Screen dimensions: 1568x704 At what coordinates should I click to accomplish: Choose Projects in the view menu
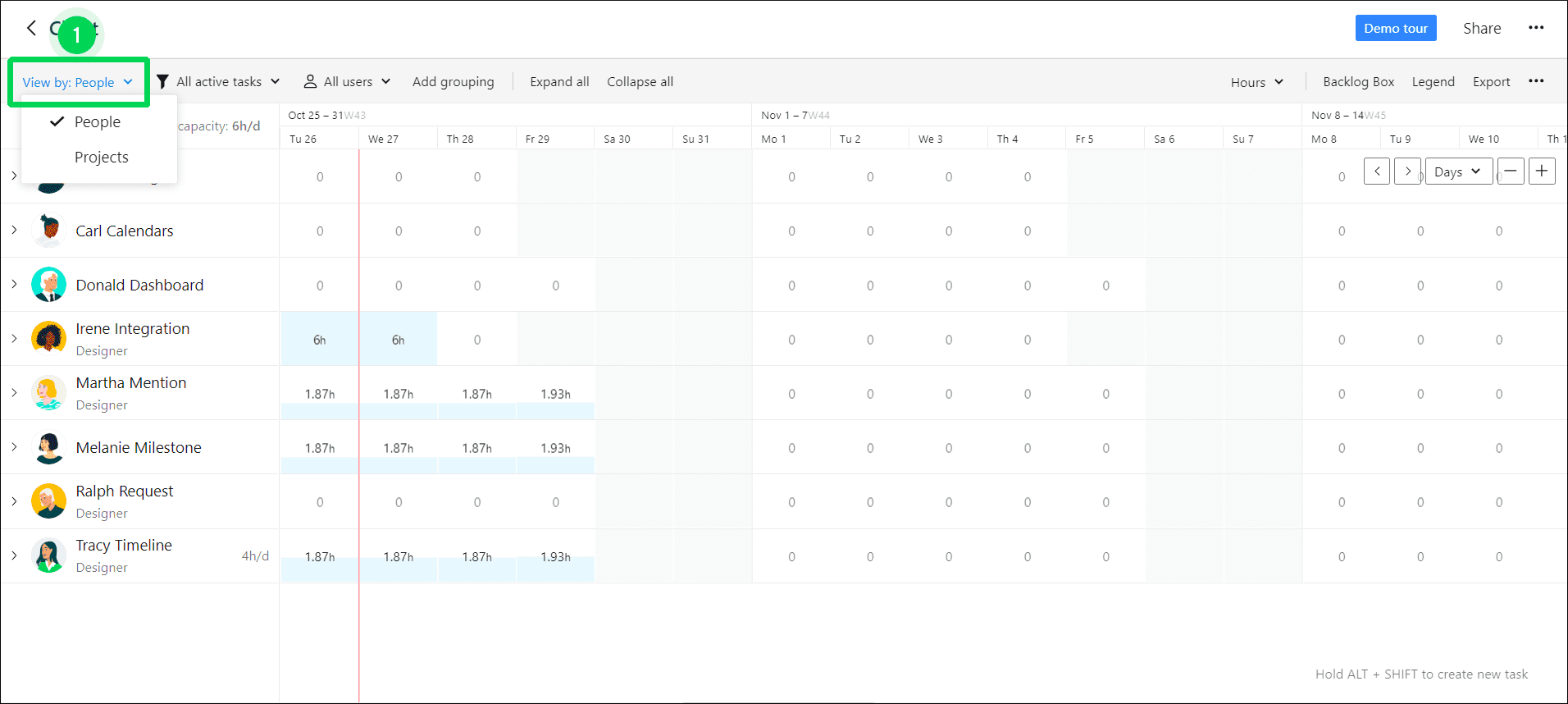[102, 158]
